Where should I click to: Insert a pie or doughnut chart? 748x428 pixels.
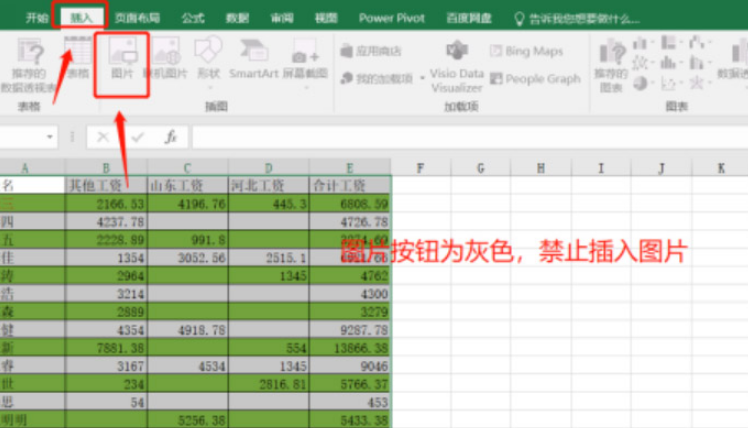(x=642, y=84)
